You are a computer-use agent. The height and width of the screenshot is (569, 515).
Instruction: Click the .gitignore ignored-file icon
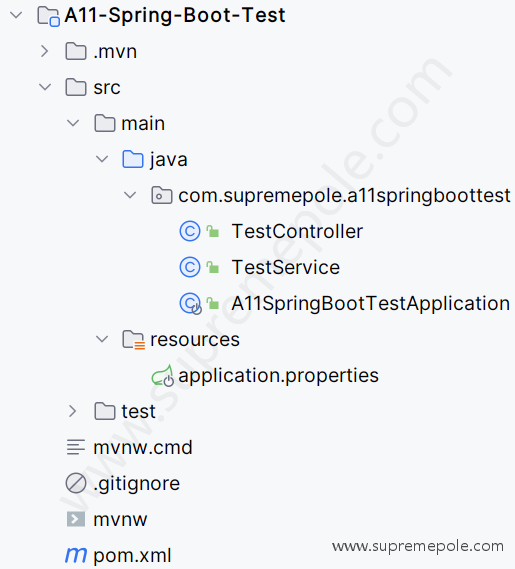coord(76,483)
